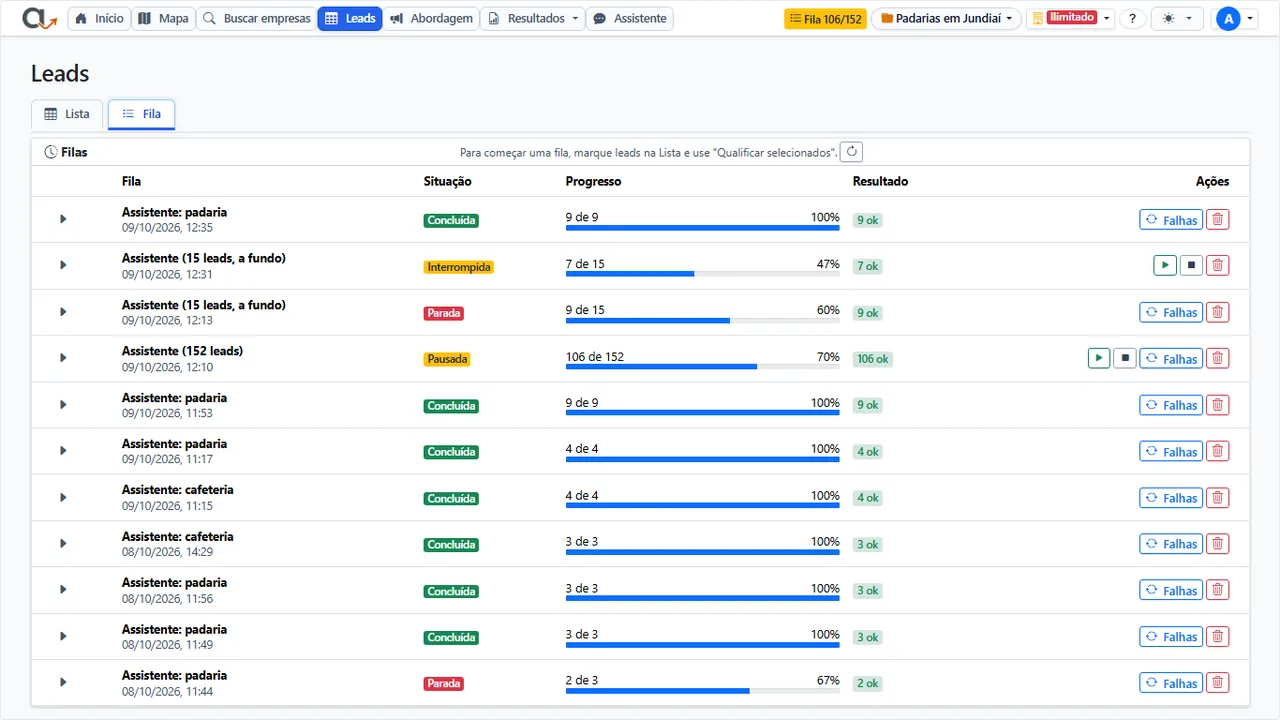Resume the paused 152 leads queue
The width and height of the screenshot is (1280, 720).
[x=1098, y=358]
